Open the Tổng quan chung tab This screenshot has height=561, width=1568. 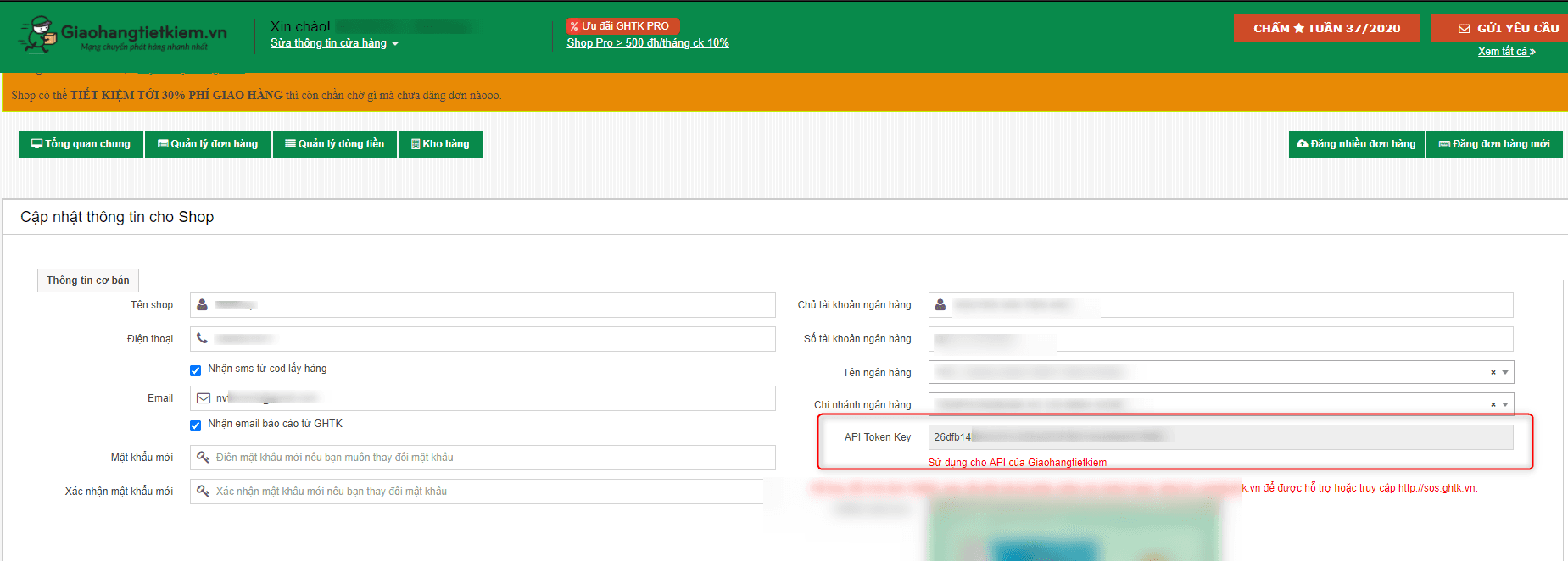pos(81,144)
